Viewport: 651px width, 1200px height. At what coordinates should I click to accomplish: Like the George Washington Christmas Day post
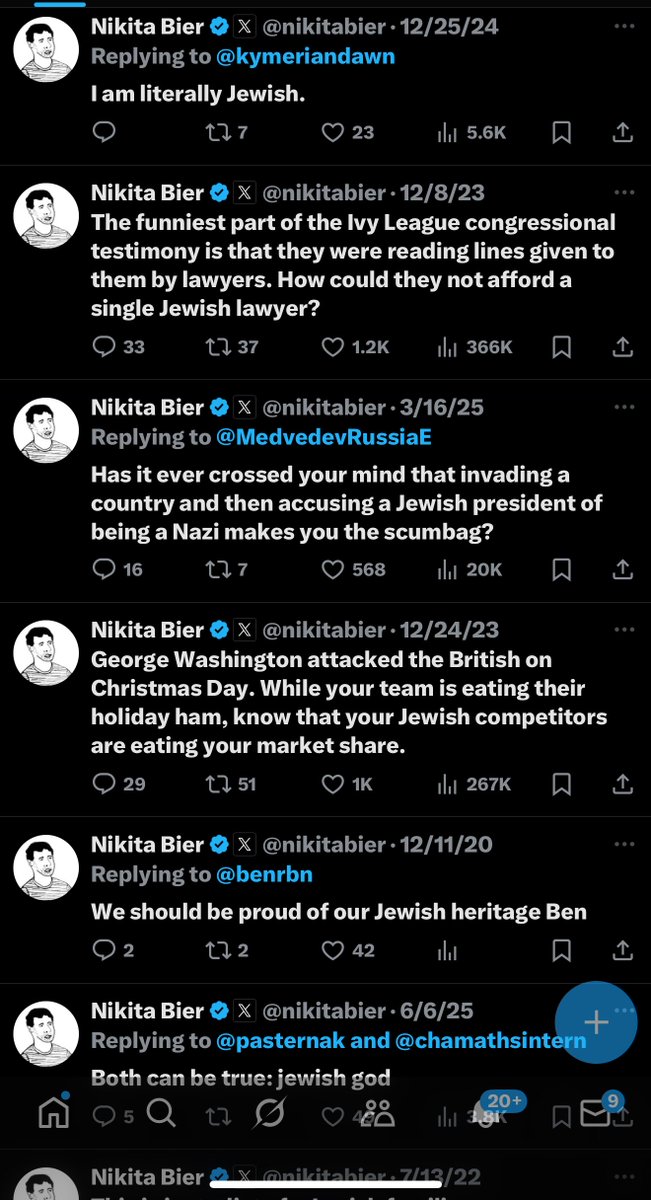tap(334, 784)
